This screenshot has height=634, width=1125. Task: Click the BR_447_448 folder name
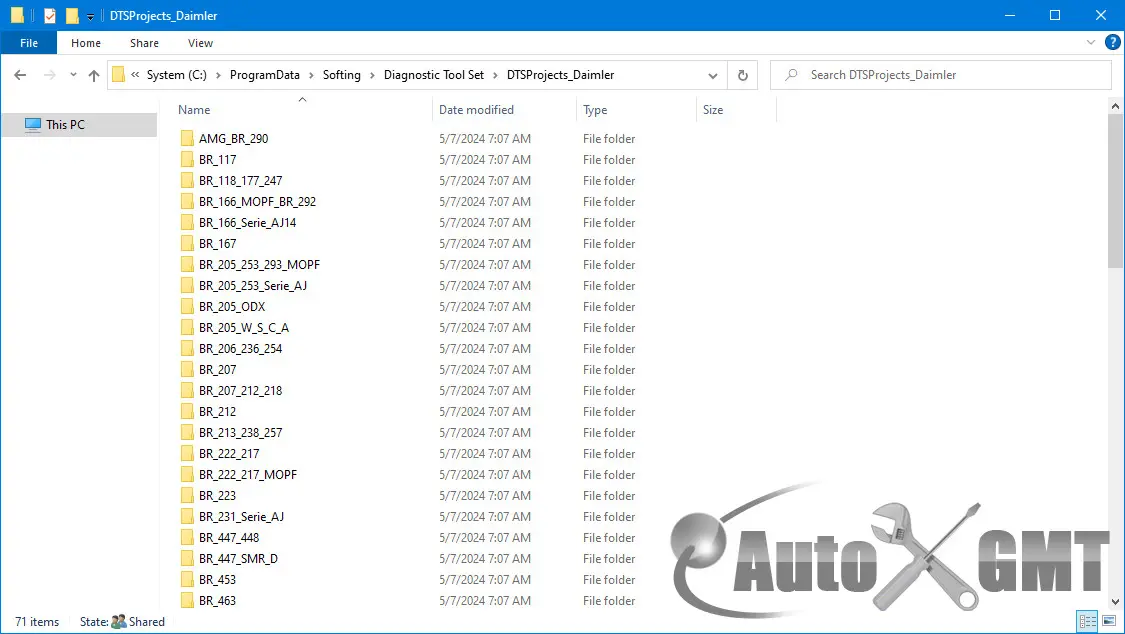[229, 537]
